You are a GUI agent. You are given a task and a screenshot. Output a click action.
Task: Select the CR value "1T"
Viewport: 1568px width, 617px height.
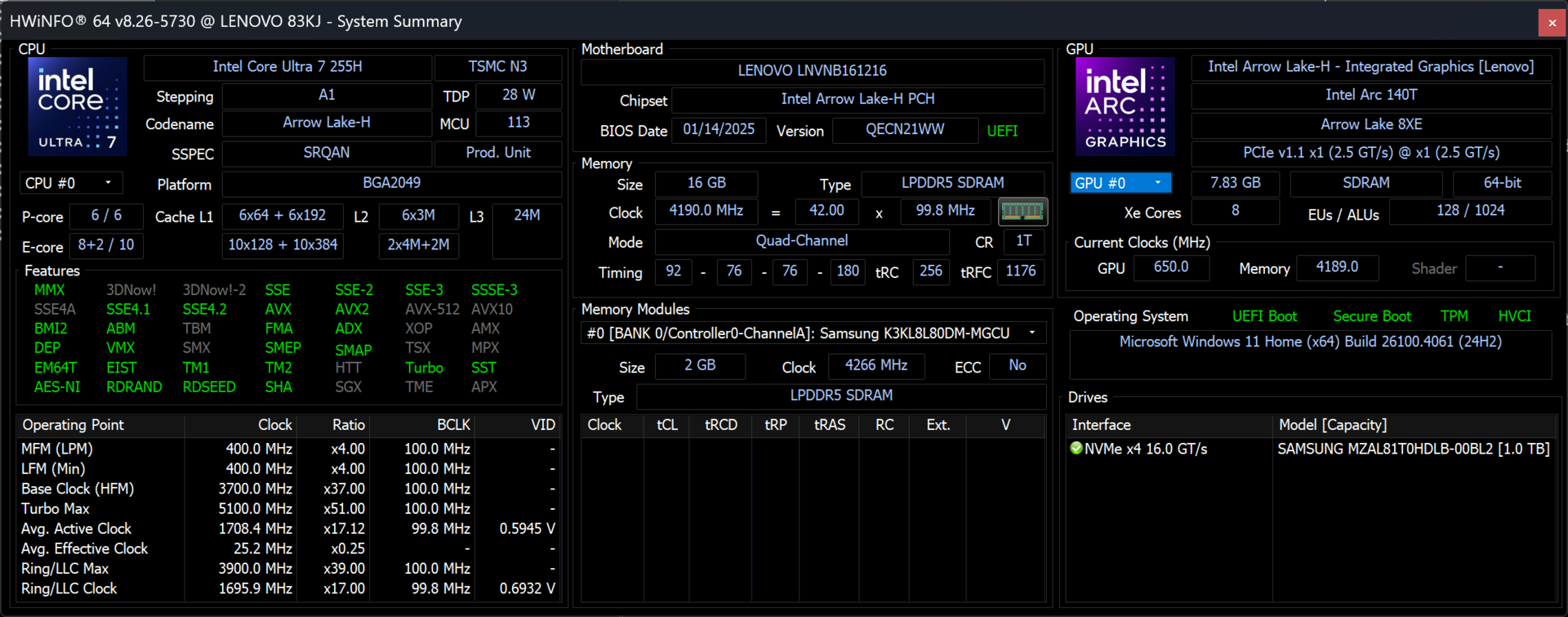pos(1024,241)
